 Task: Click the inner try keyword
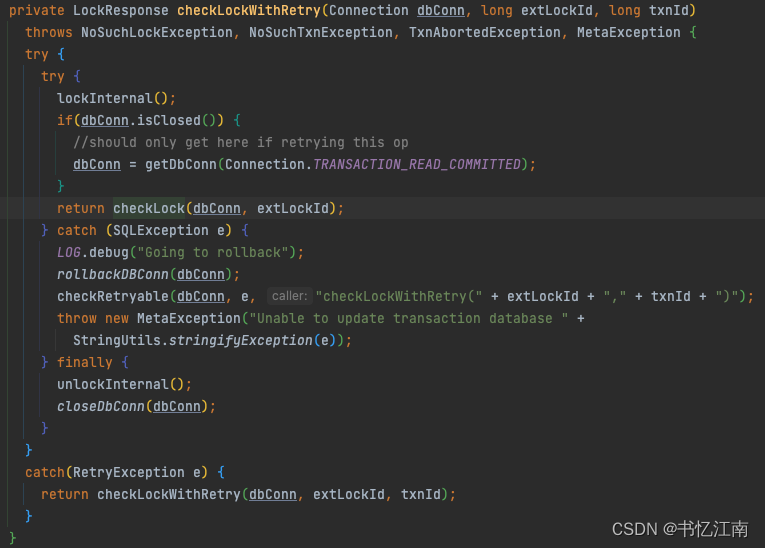53,76
